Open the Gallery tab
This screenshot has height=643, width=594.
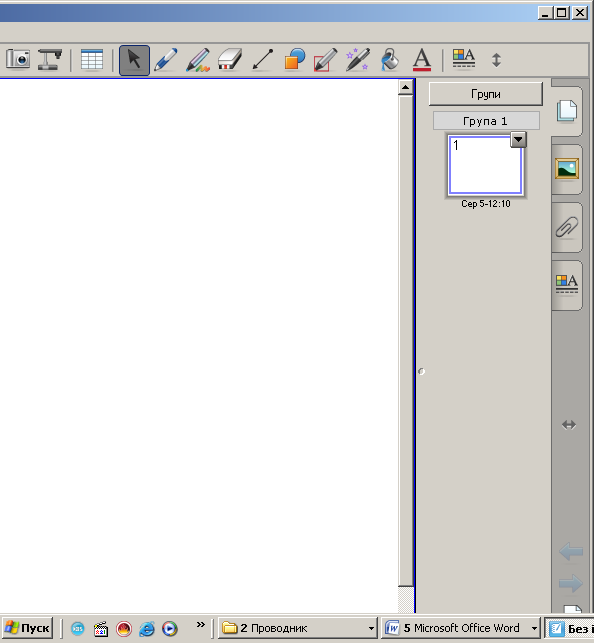[567, 169]
